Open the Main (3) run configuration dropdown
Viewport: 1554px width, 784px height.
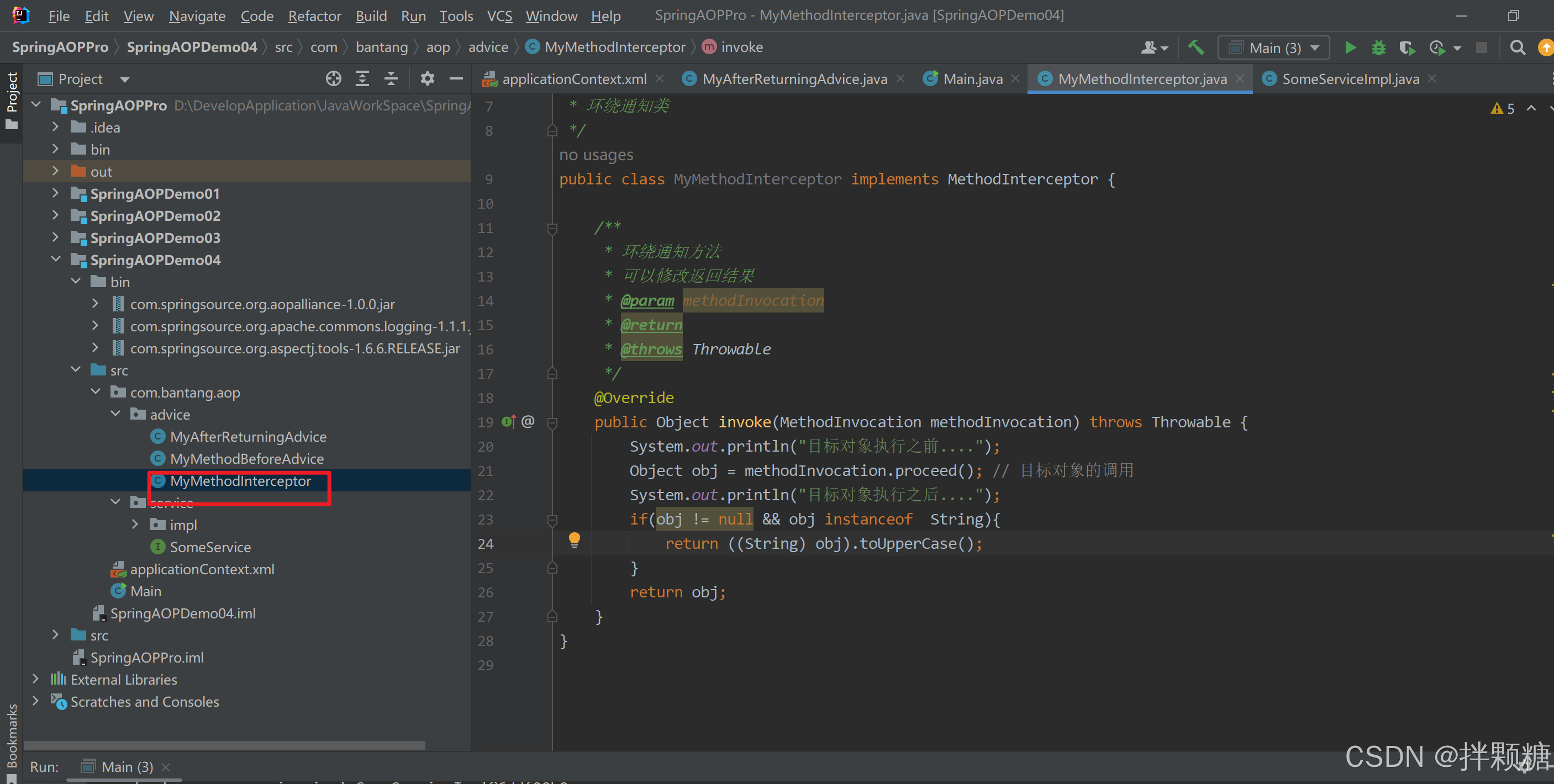[x=1274, y=47]
